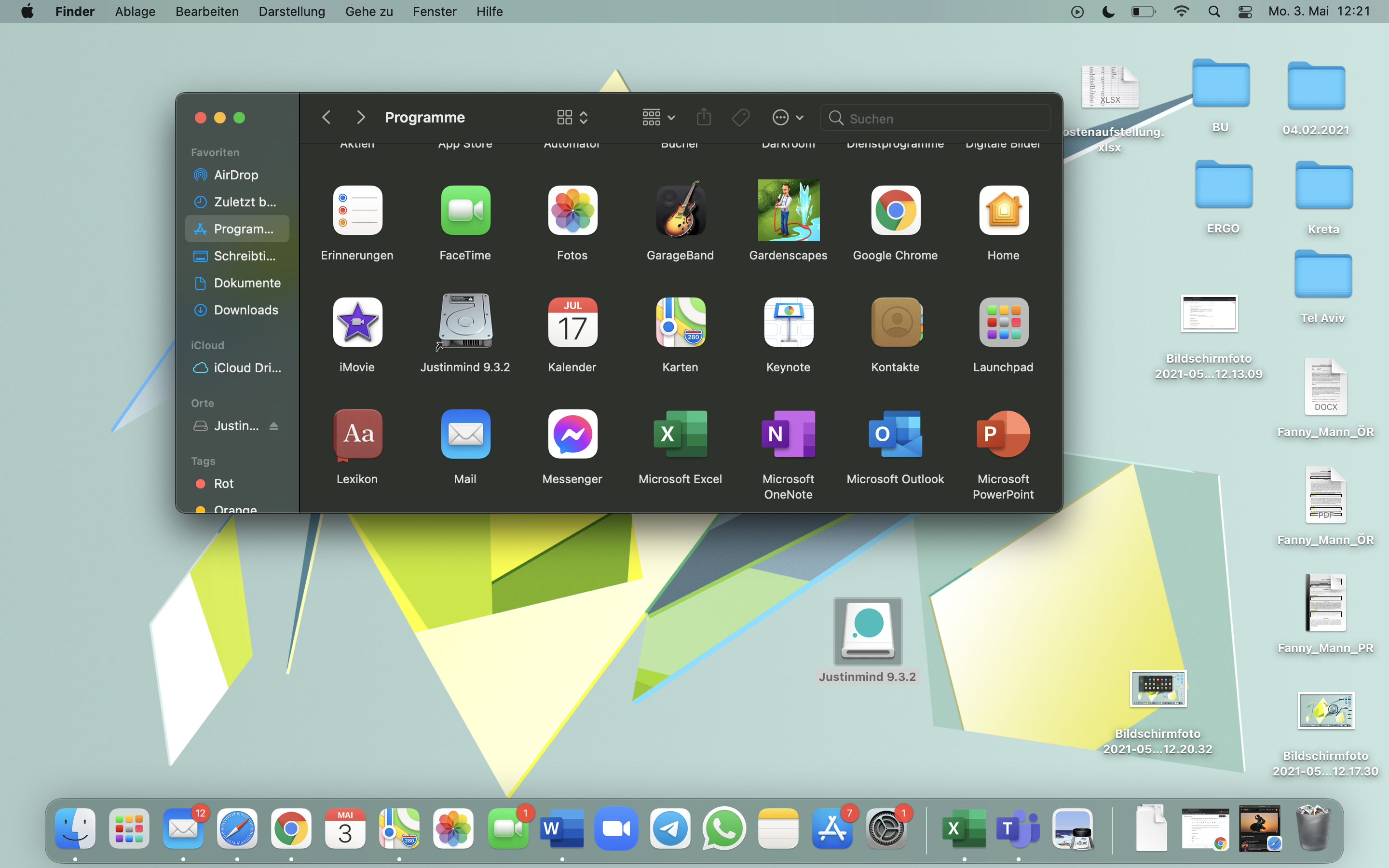Viewport: 1389px width, 868px height.
Task: Launch Keynote application icon
Action: tap(788, 322)
